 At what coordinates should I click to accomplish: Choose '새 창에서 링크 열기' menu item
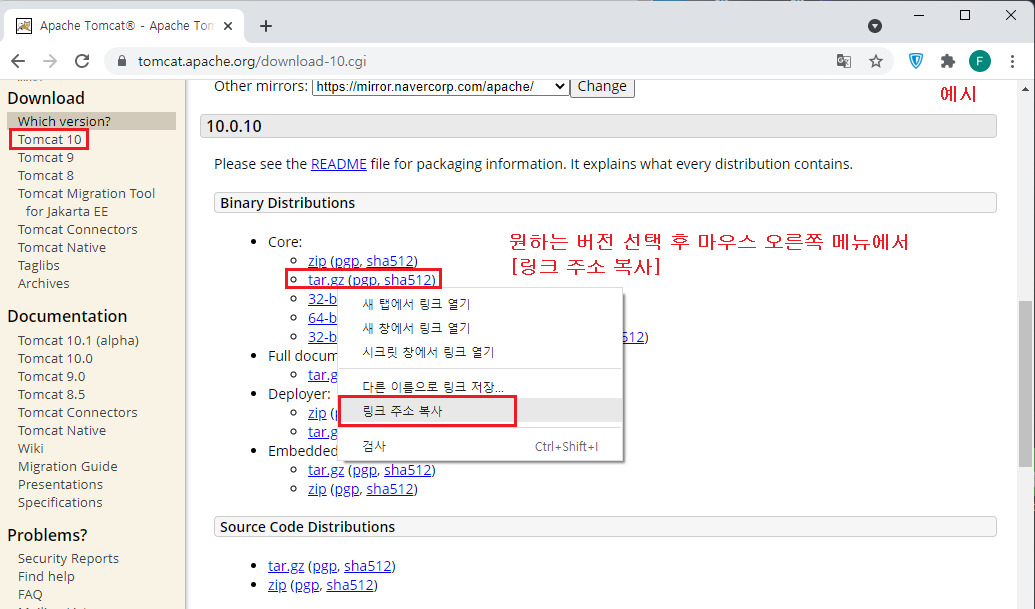point(481,328)
